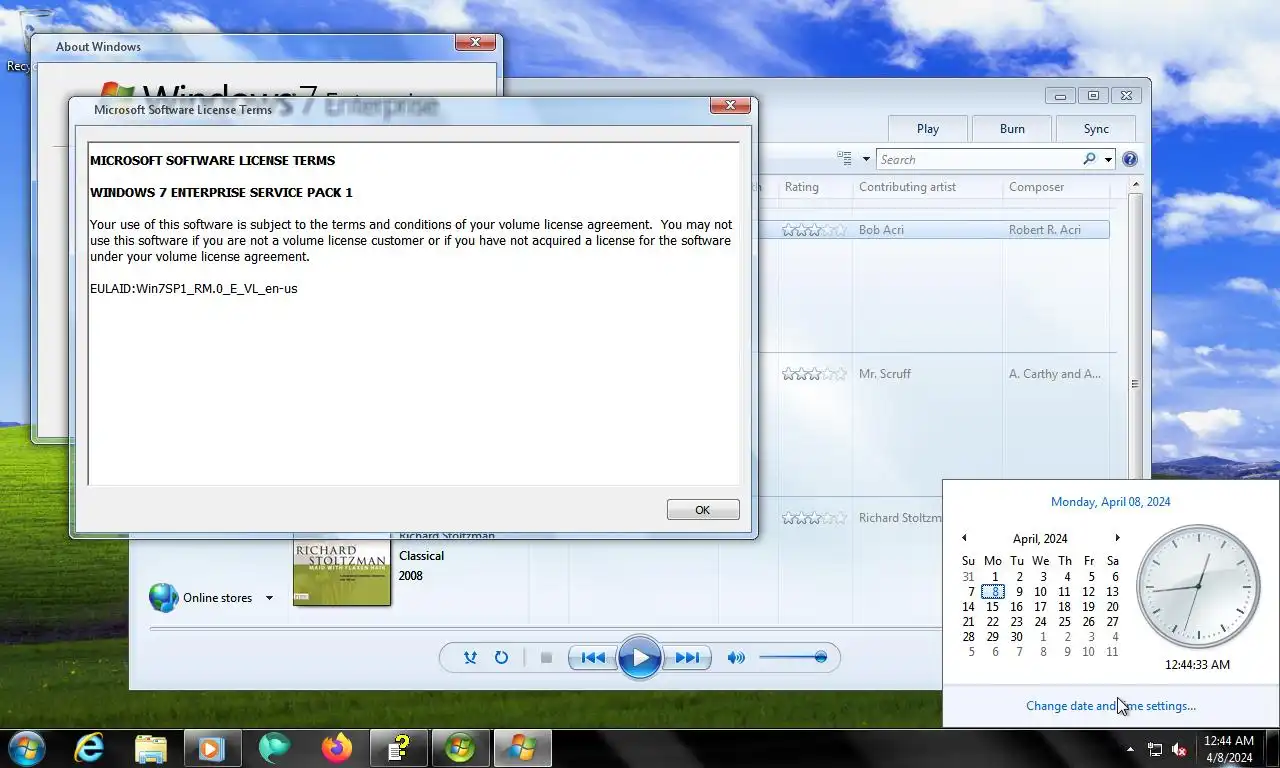Toggle repeat in Media Player
The width and height of the screenshot is (1280, 768).
click(x=502, y=657)
